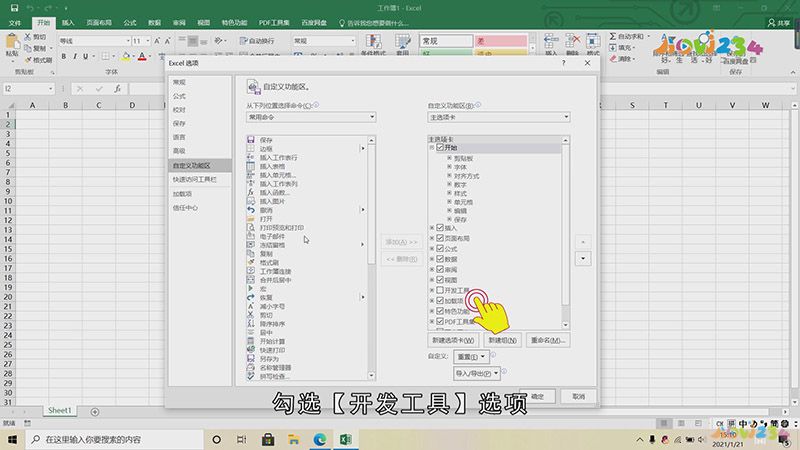
Task: Check the 开发工具 checkbox
Action: pyautogui.click(x=440, y=290)
